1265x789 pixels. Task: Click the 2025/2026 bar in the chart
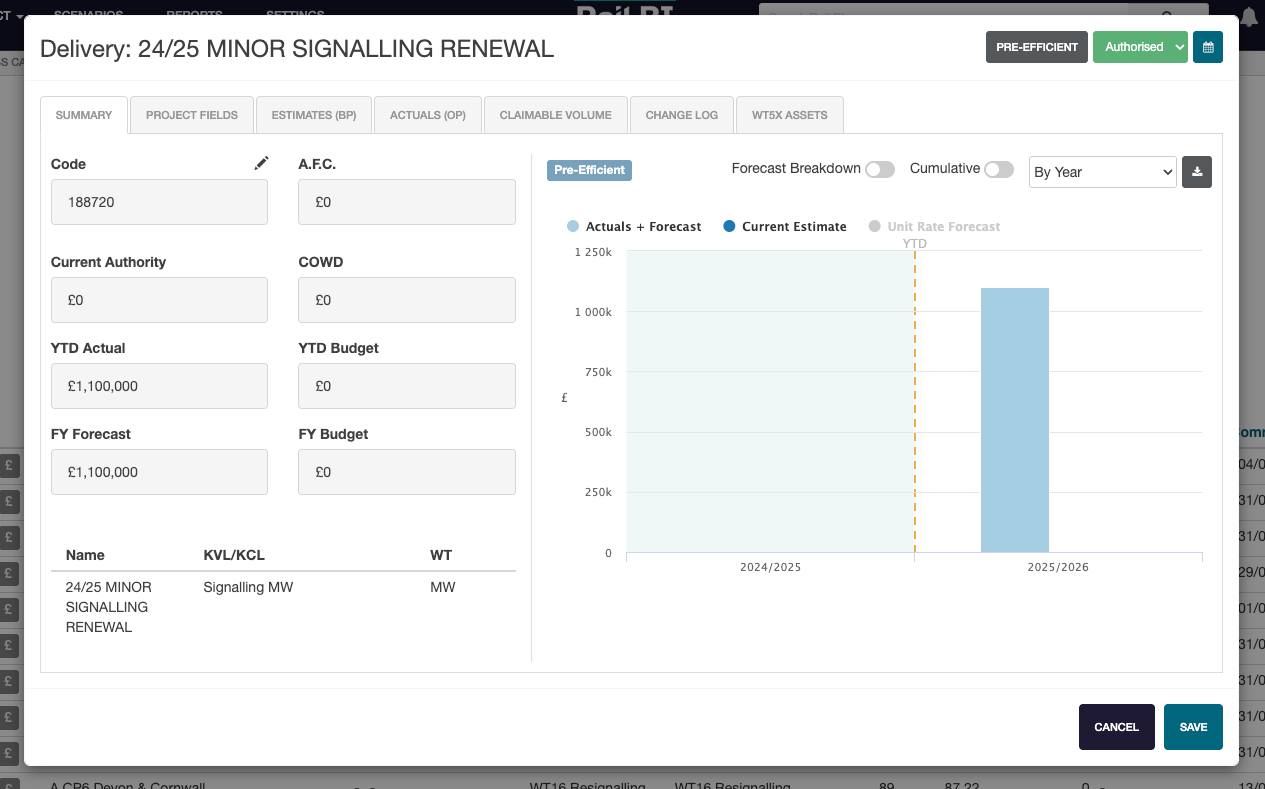point(1014,420)
